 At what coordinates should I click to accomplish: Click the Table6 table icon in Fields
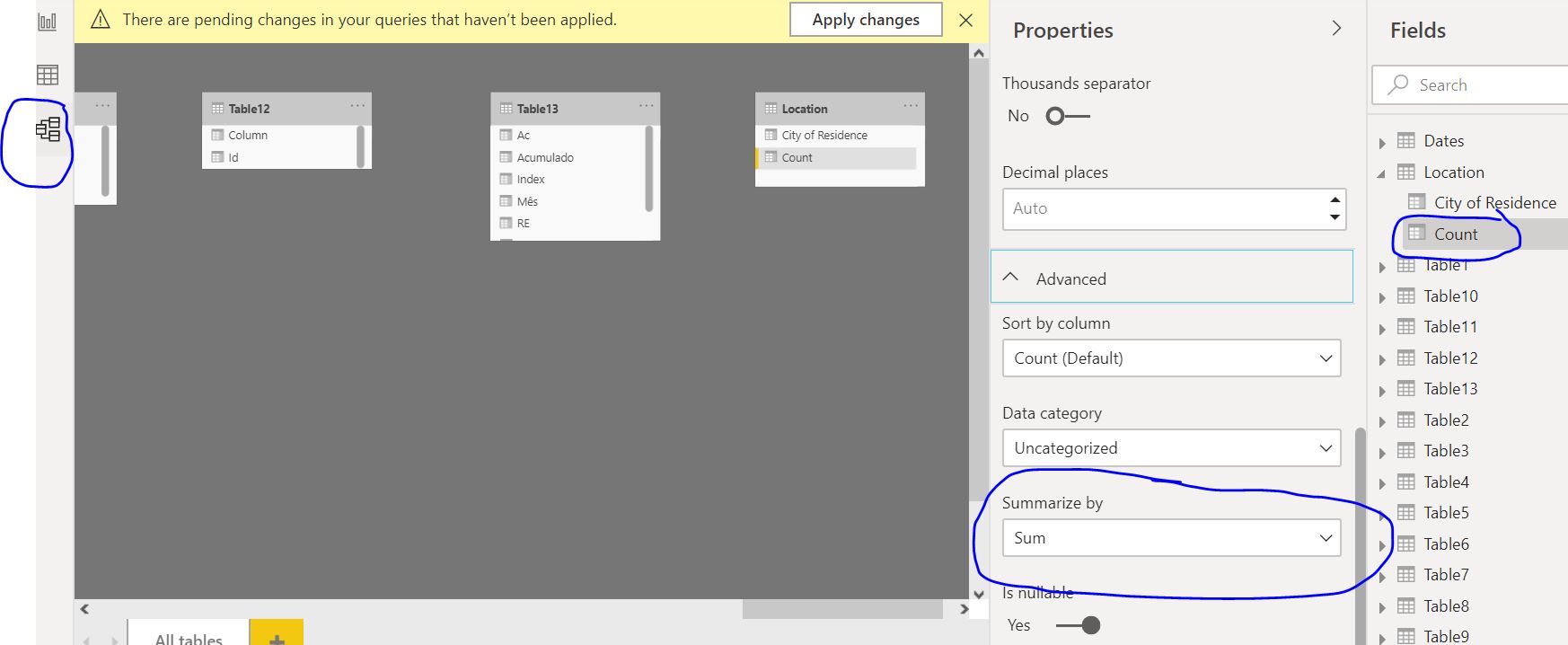point(1406,543)
